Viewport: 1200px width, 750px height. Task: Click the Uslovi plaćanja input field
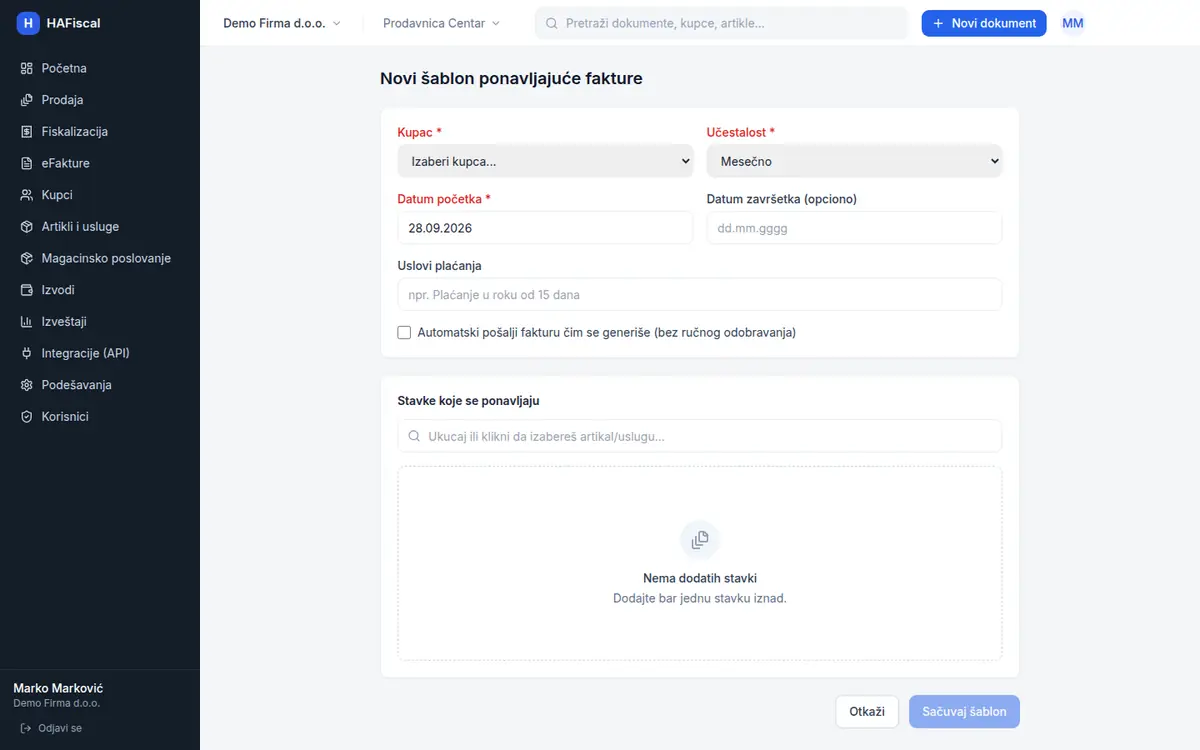pyautogui.click(x=700, y=295)
